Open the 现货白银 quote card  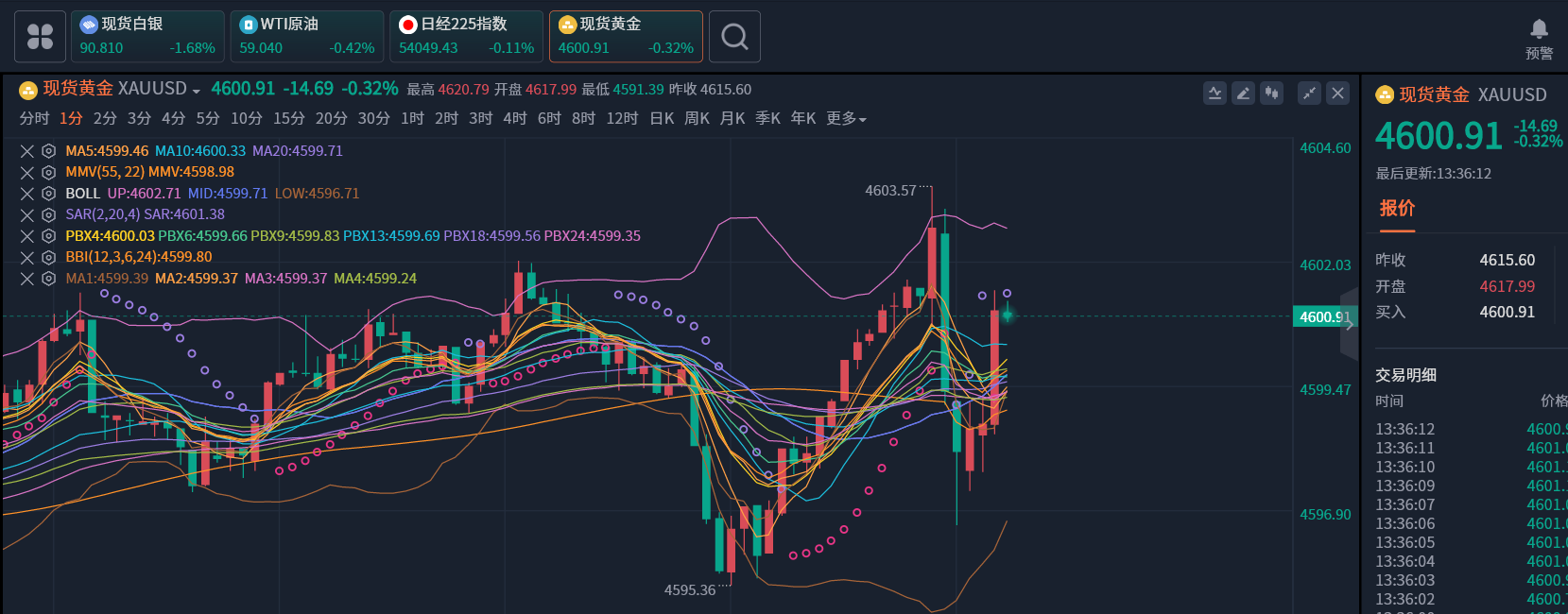click(x=146, y=37)
